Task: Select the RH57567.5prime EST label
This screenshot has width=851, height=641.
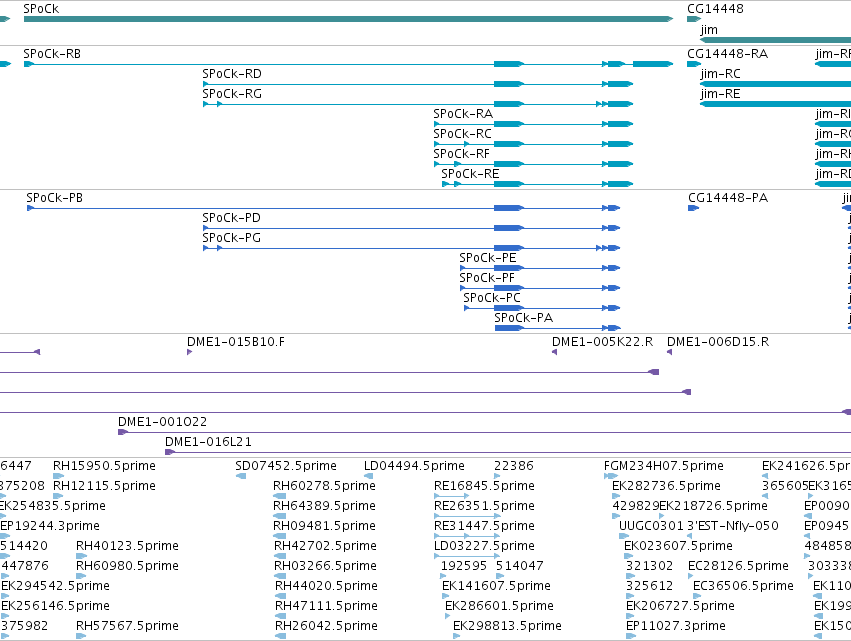Action: coord(127,626)
